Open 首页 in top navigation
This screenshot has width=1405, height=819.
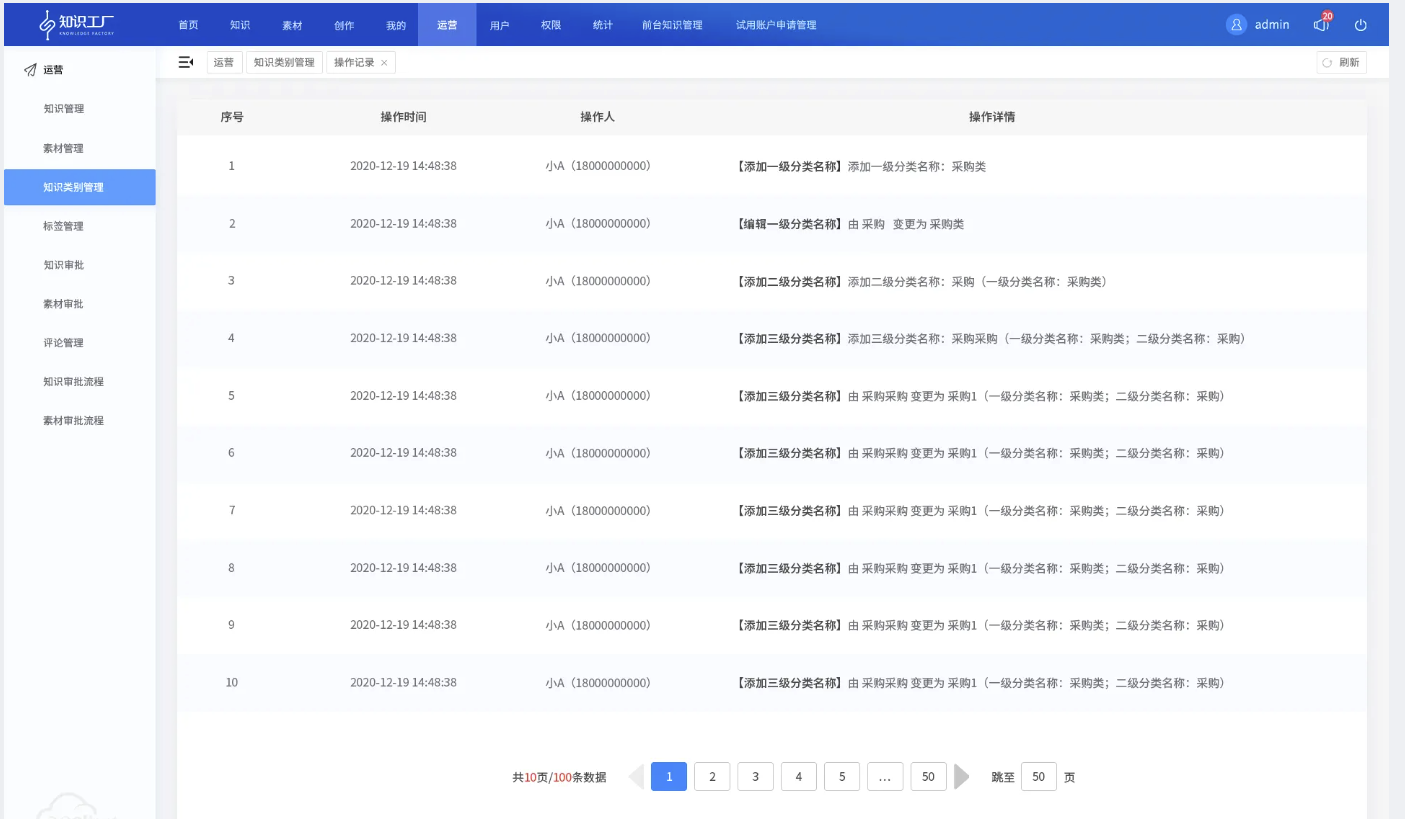[188, 25]
